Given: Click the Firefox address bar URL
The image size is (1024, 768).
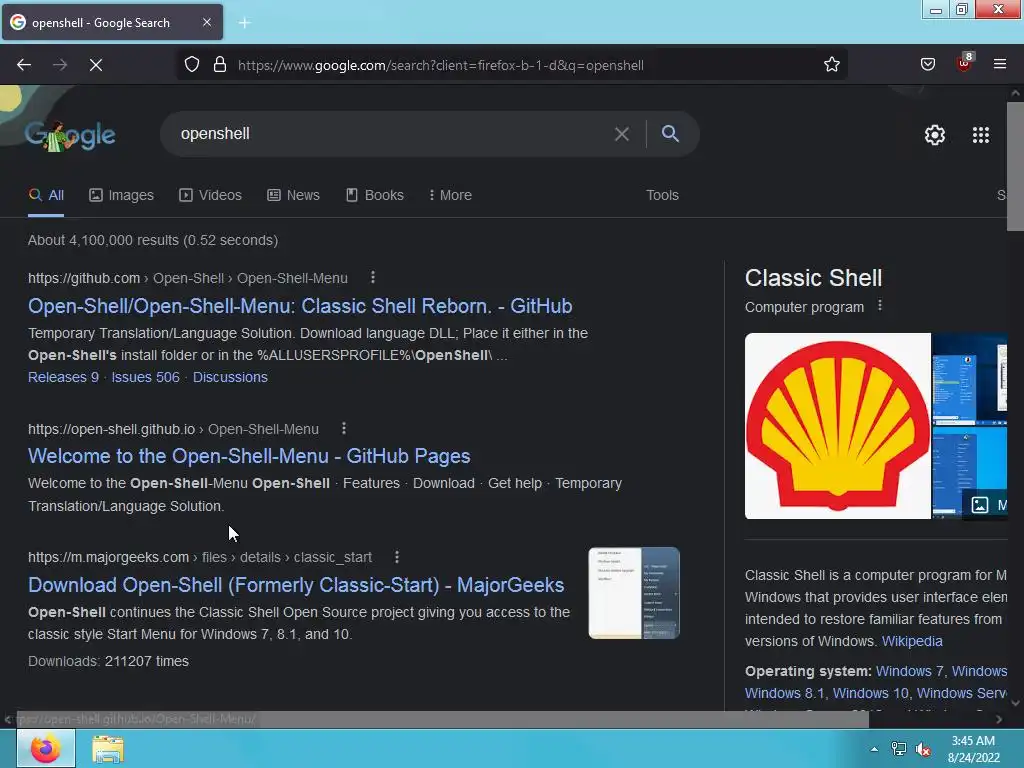Looking at the screenshot, I should 441,65.
